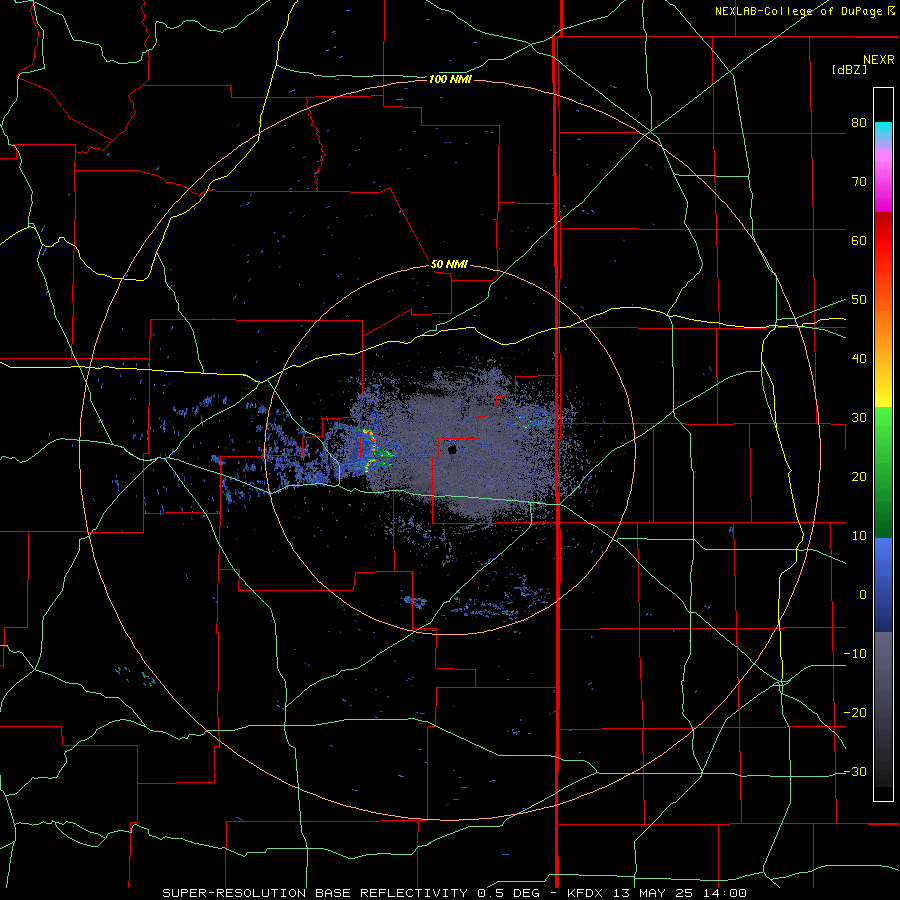Screen dimensions: 900x900
Task: Click the 40 value on the dBZ scale
Action: (x=859, y=359)
